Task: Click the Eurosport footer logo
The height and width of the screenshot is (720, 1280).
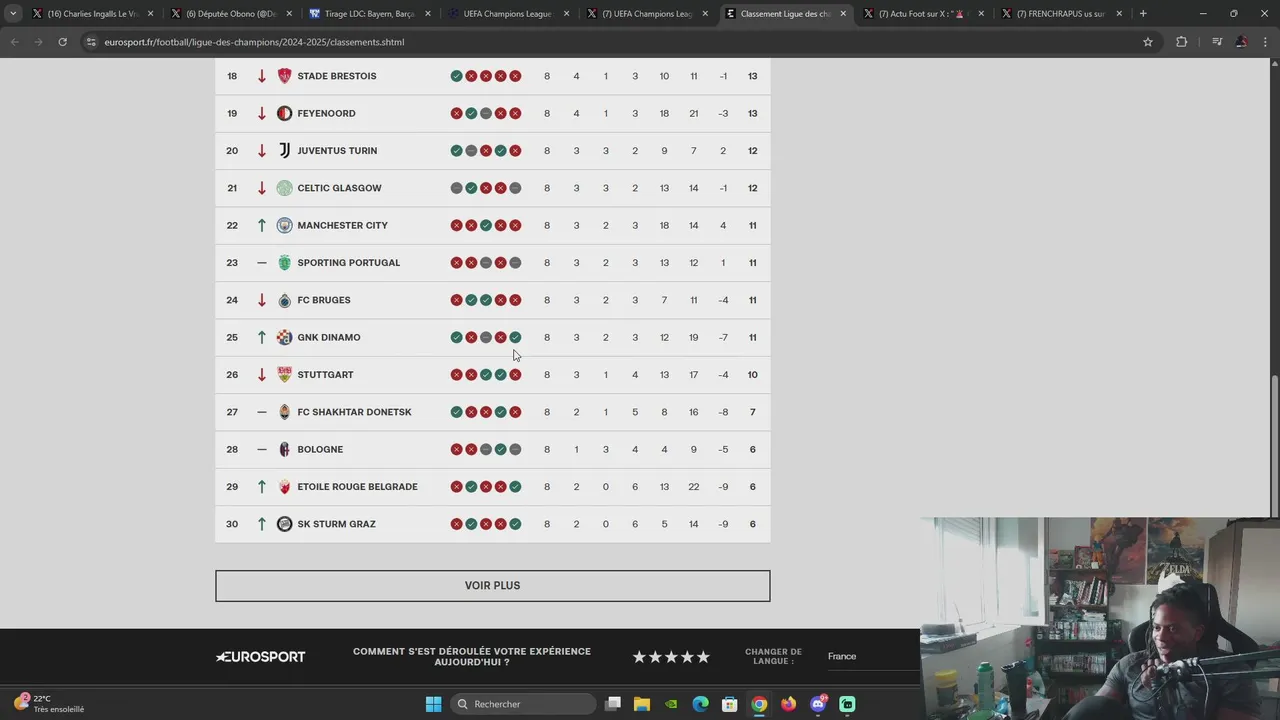Action: pos(261,657)
